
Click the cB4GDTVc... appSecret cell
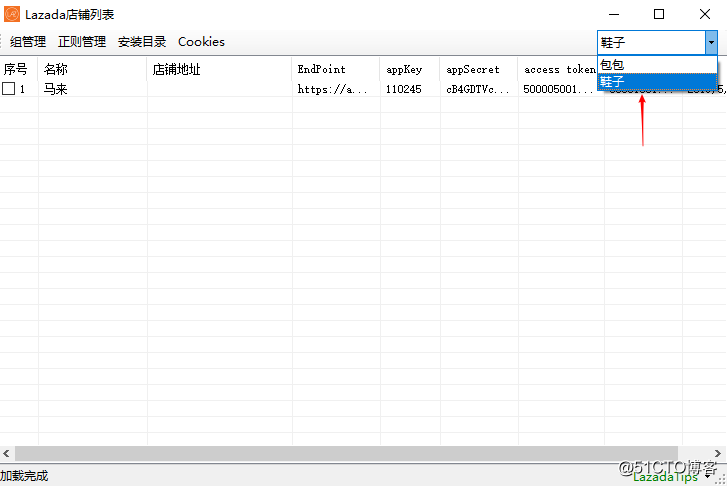(478, 89)
